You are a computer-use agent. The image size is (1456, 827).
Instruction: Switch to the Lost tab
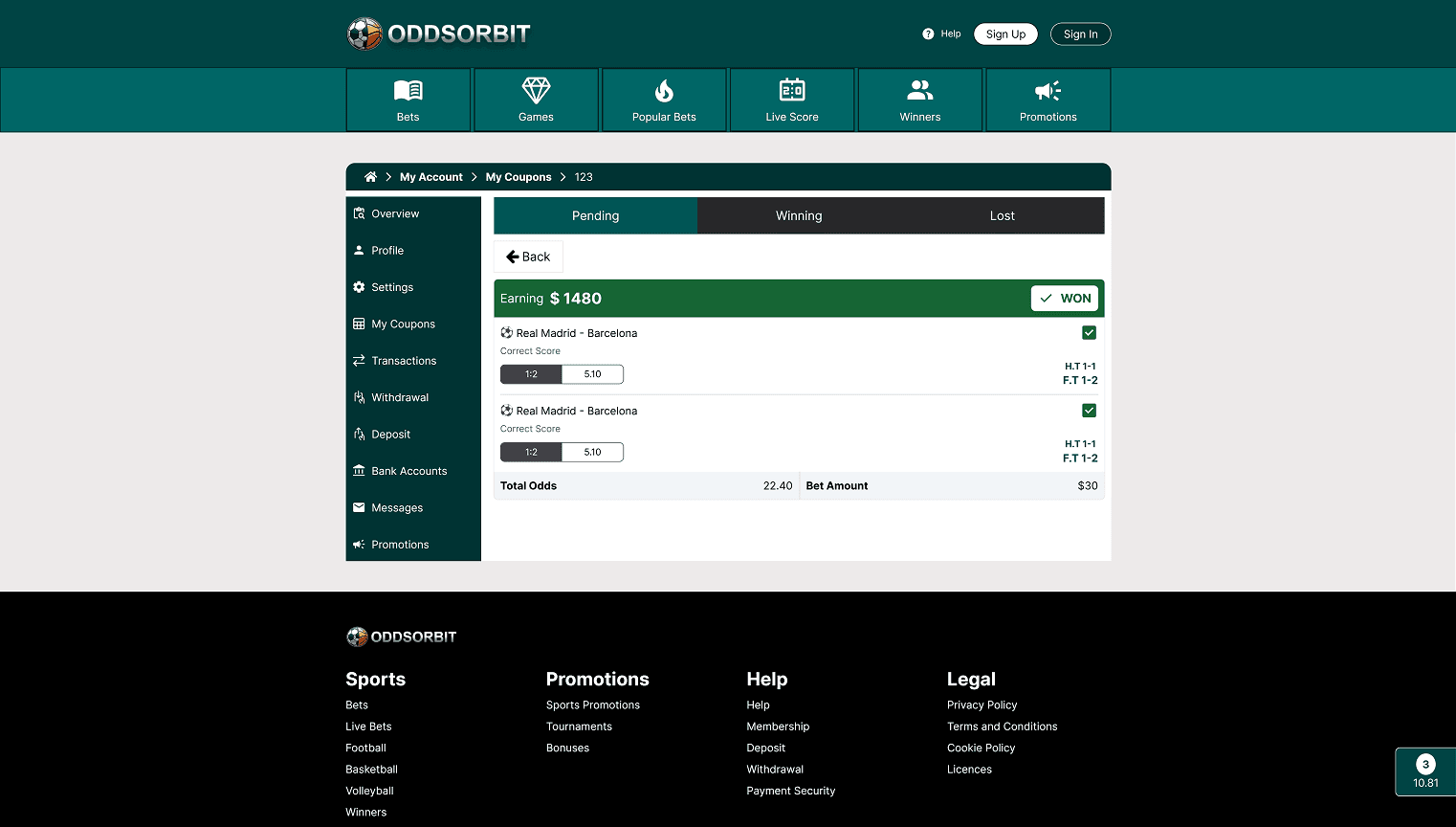coord(1003,216)
